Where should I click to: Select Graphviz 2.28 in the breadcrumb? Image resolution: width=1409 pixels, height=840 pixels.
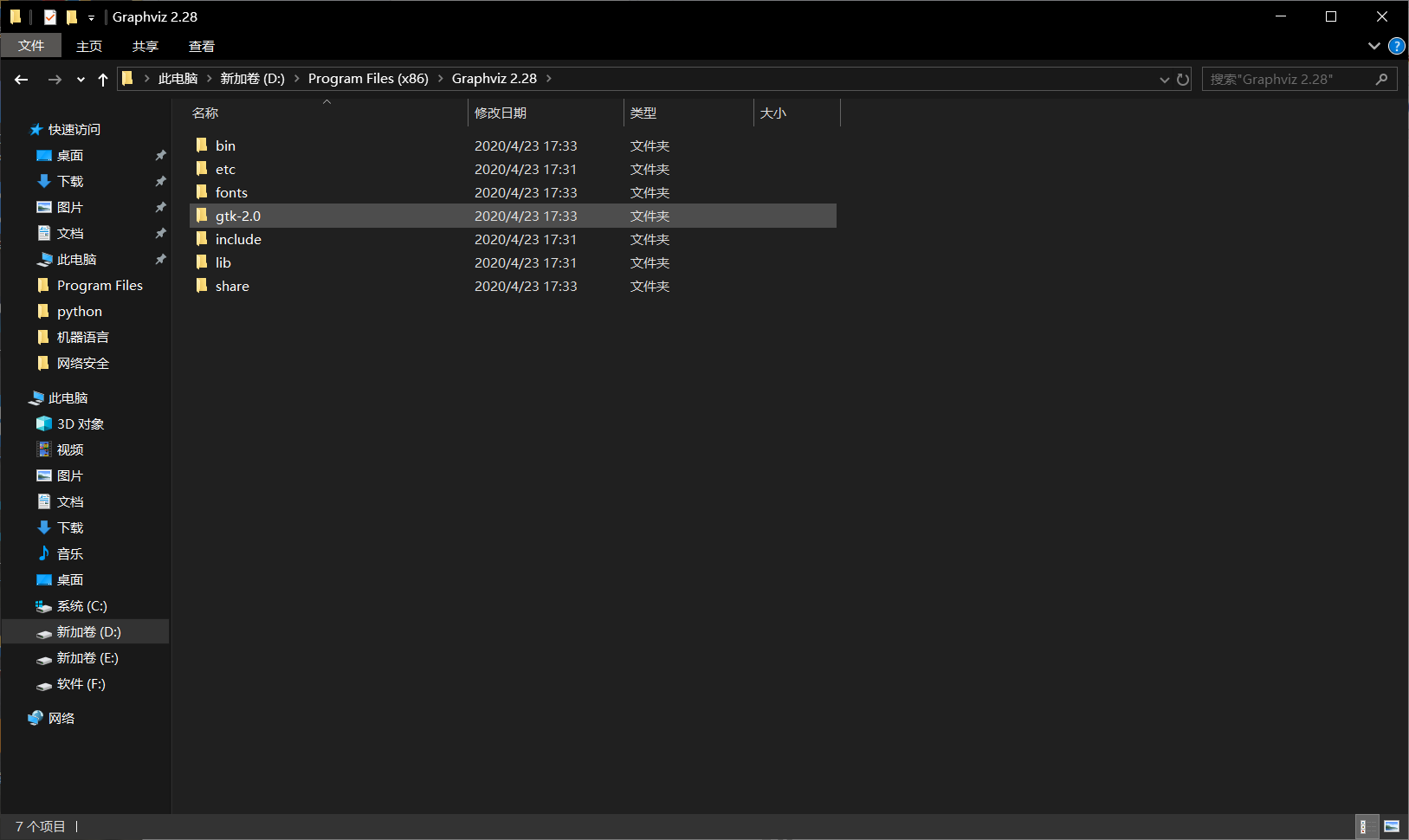point(494,79)
